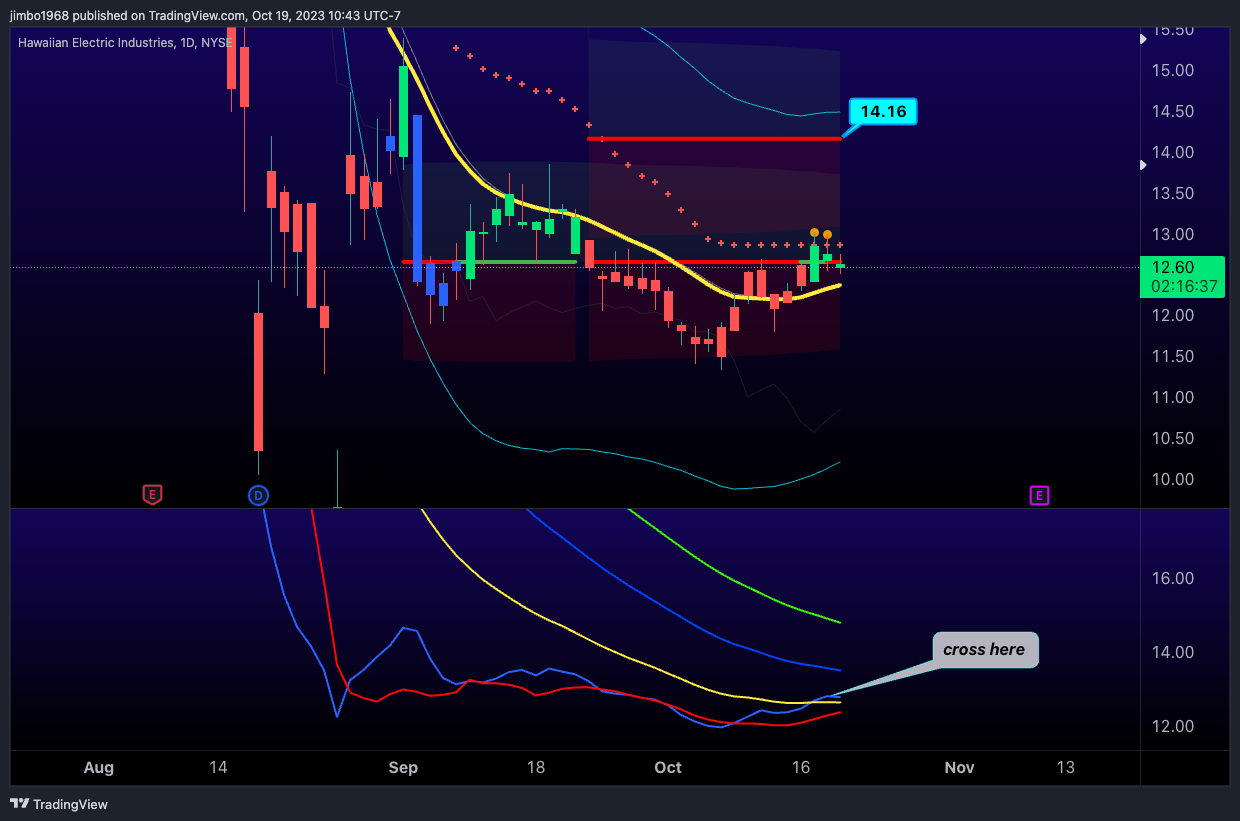Click the Hawaiian Electric Industries chart title
This screenshot has height=821, width=1240.
tap(124, 43)
